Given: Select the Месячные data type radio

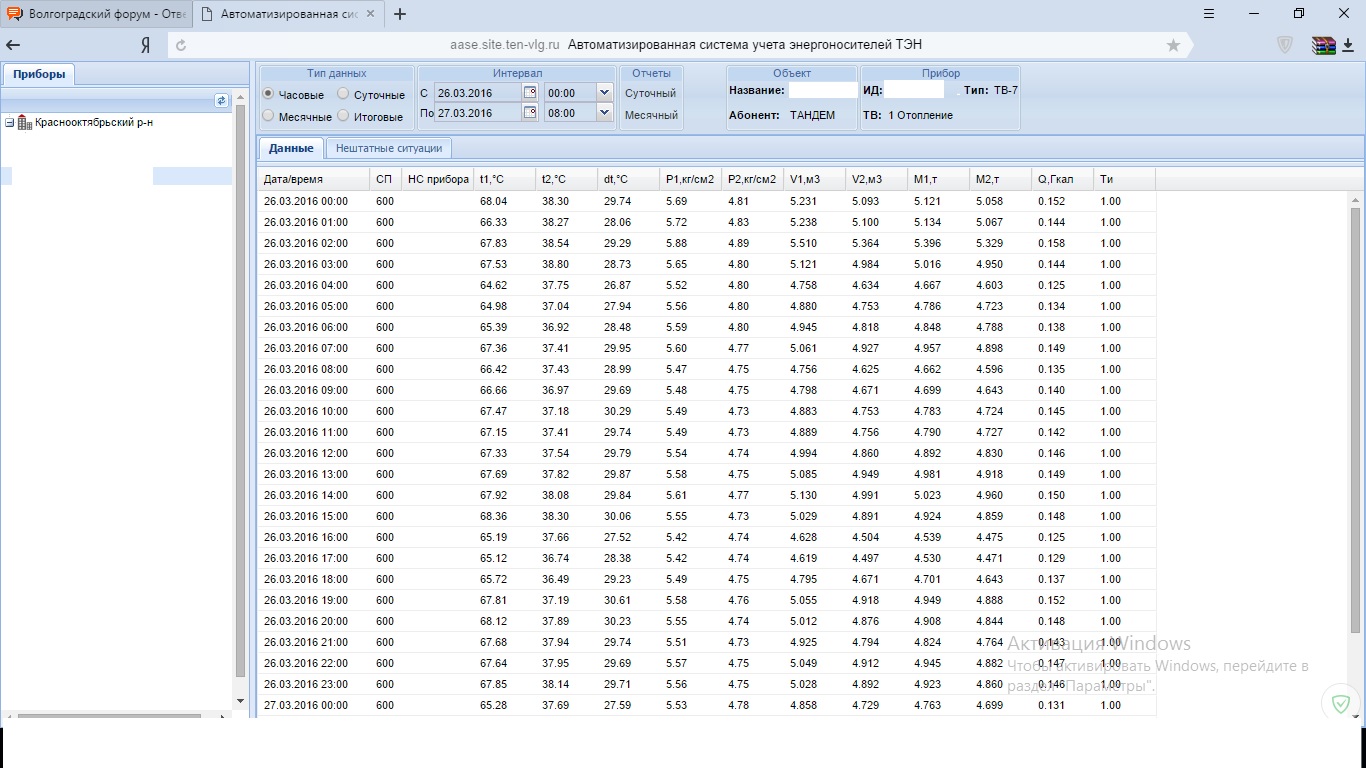Looking at the screenshot, I should [268, 116].
